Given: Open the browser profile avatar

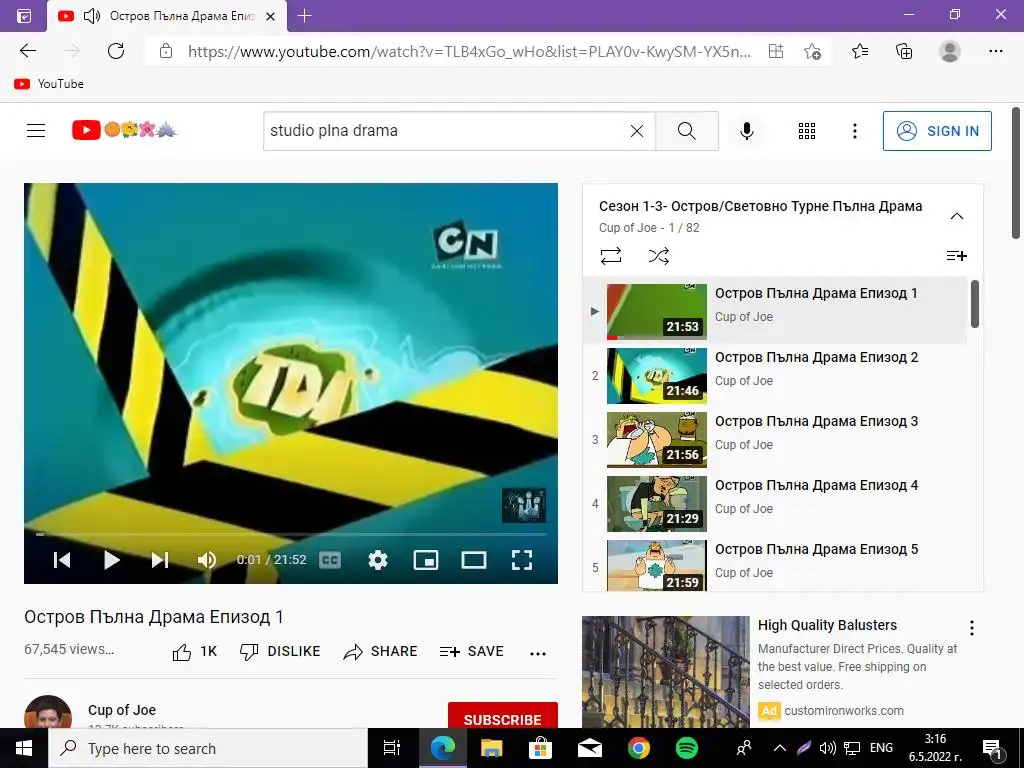Looking at the screenshot, I should tap(950, 51).
